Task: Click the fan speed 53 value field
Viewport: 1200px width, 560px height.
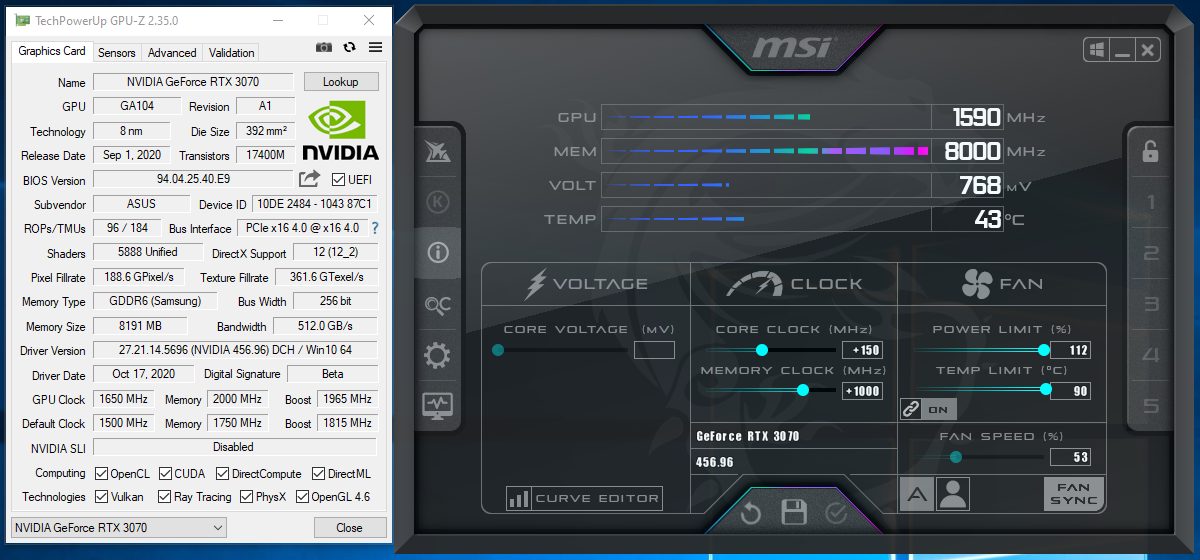Action: 1070,458
